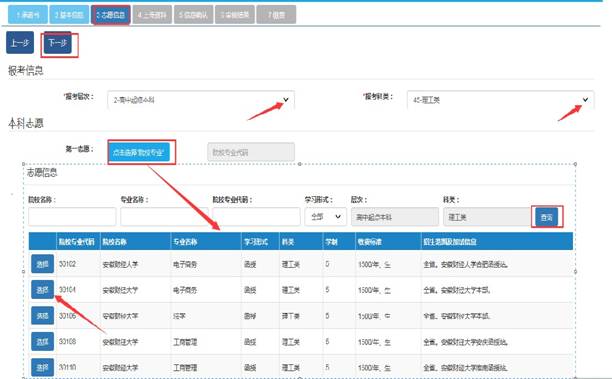Screen dimensions: 612x379
Task: Click the 查询 search button
Action: pos(546,217)
